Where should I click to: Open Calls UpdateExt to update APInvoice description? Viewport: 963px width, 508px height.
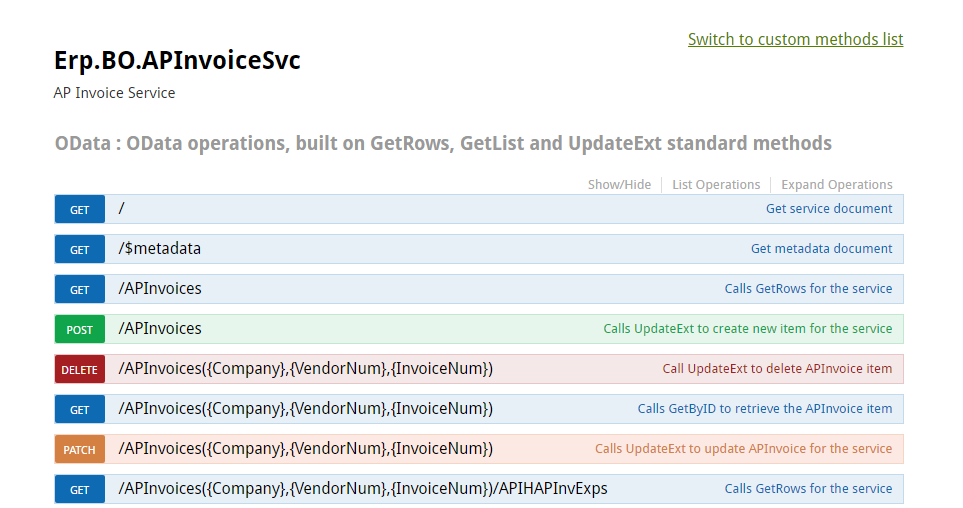coord(743,448)
